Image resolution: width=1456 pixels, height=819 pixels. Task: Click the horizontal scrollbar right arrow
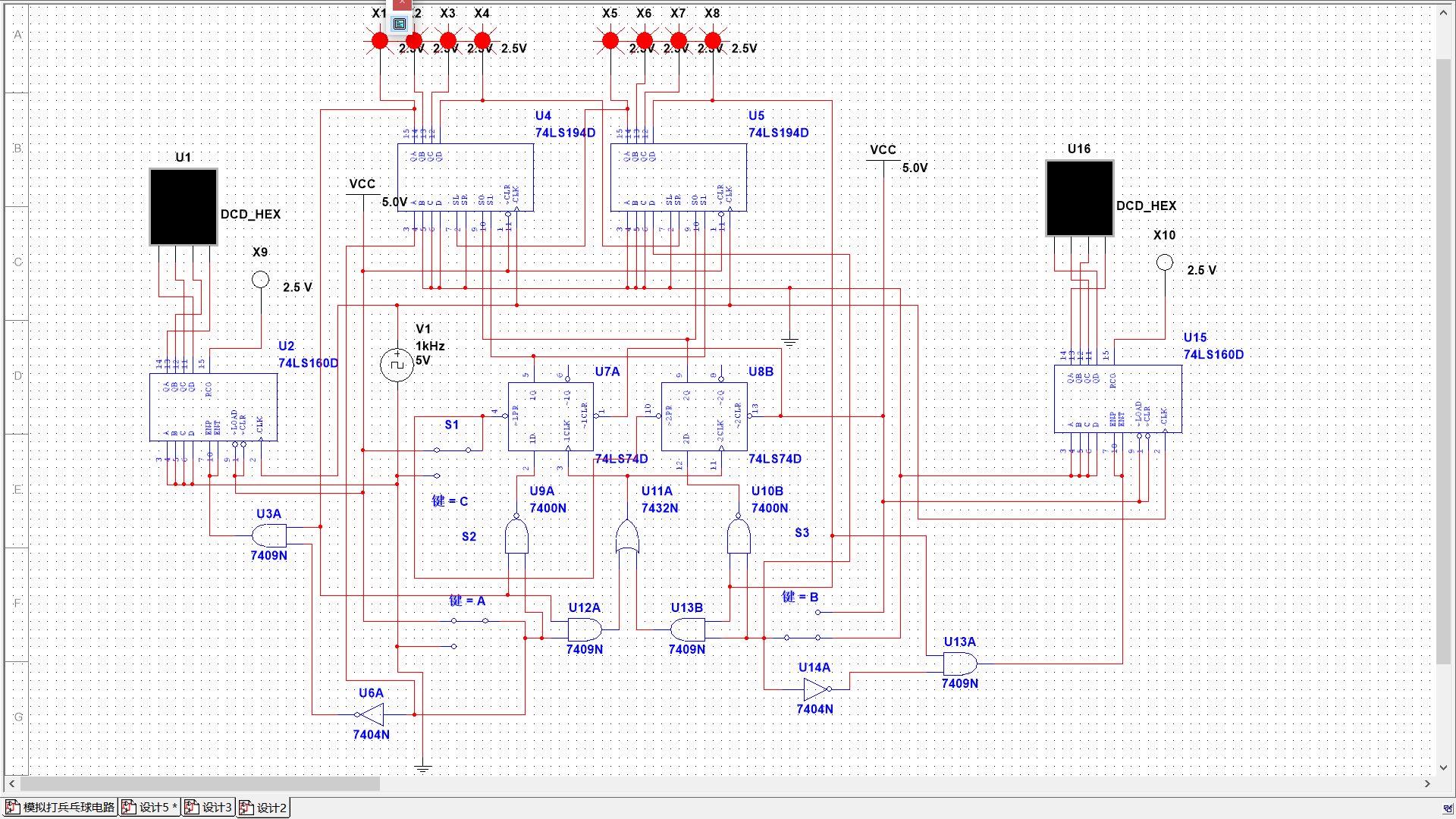coord(1427,783)
